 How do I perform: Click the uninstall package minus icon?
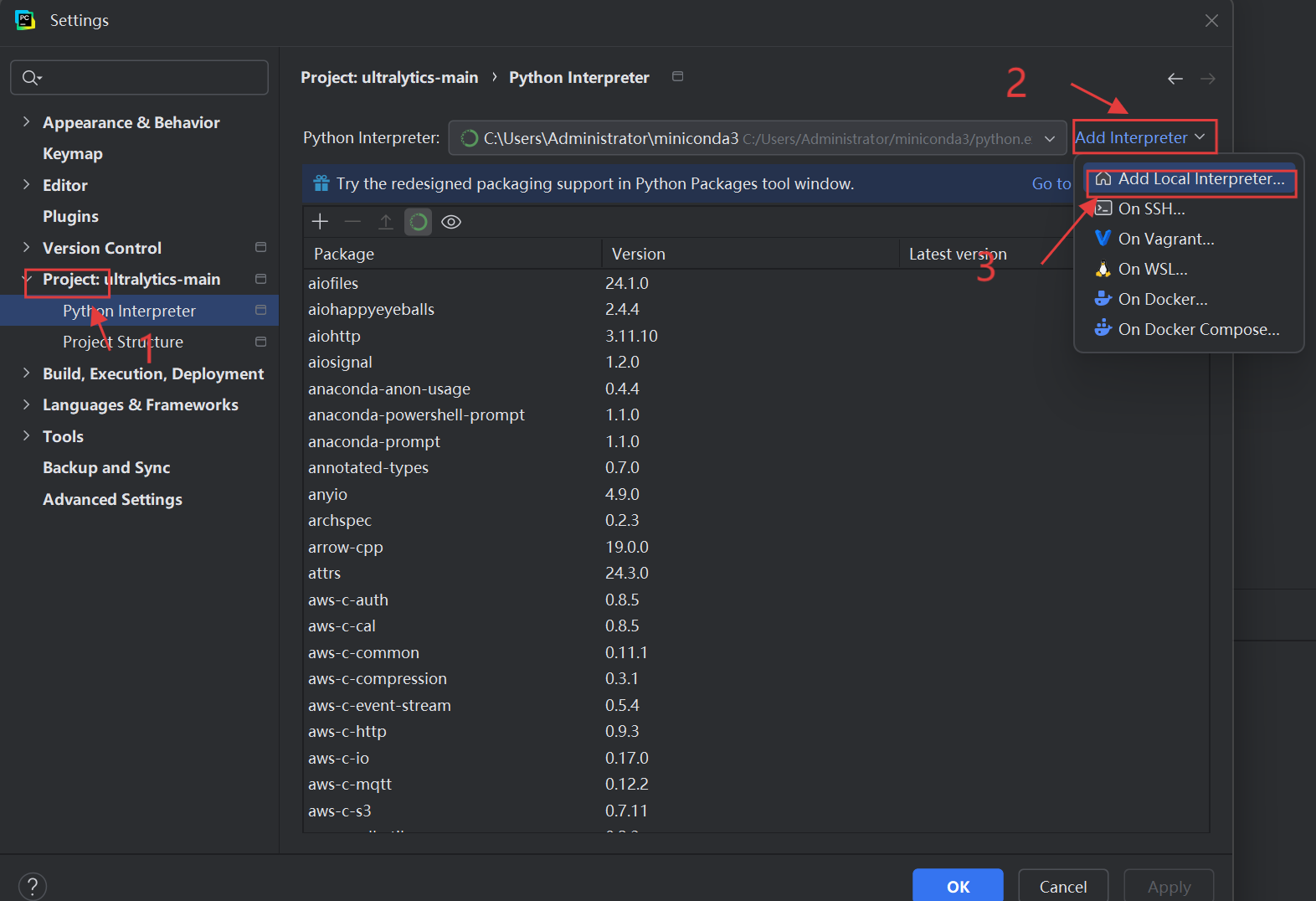tap(352, 222)
